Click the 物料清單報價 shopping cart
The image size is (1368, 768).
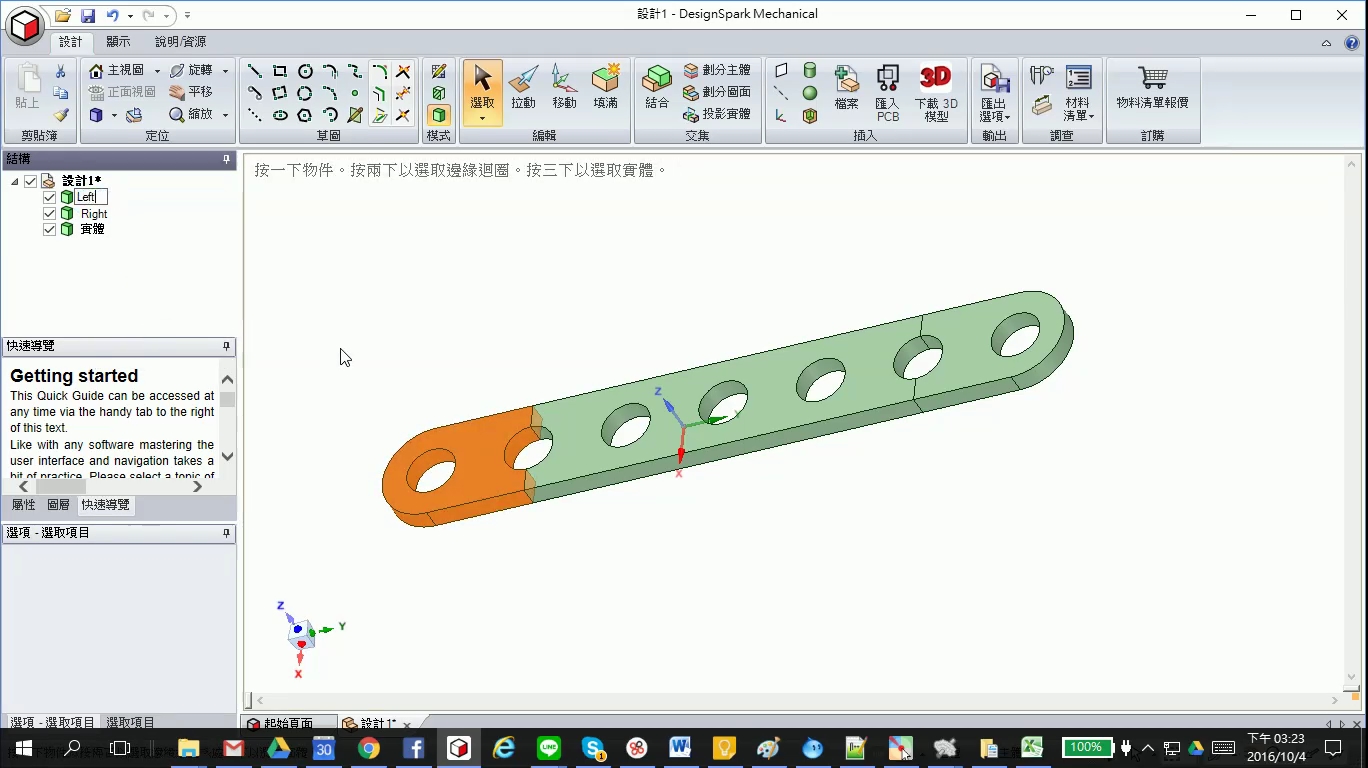[x=1153, y=87]
